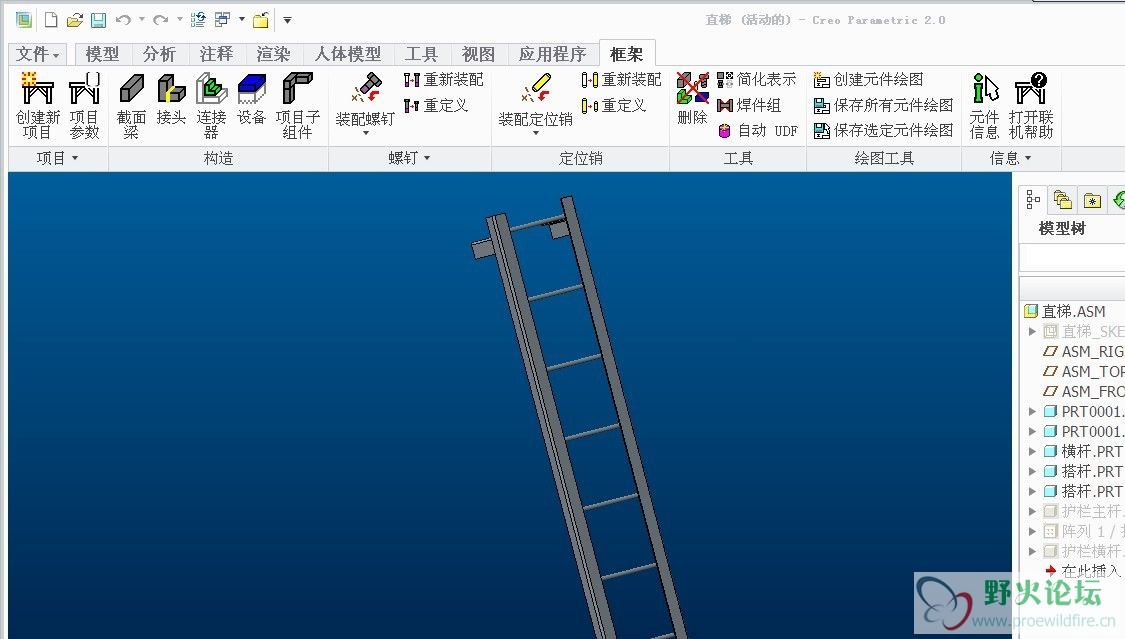
Task: Select the 连接器 connector tool
Action: [x=211, y=106]
